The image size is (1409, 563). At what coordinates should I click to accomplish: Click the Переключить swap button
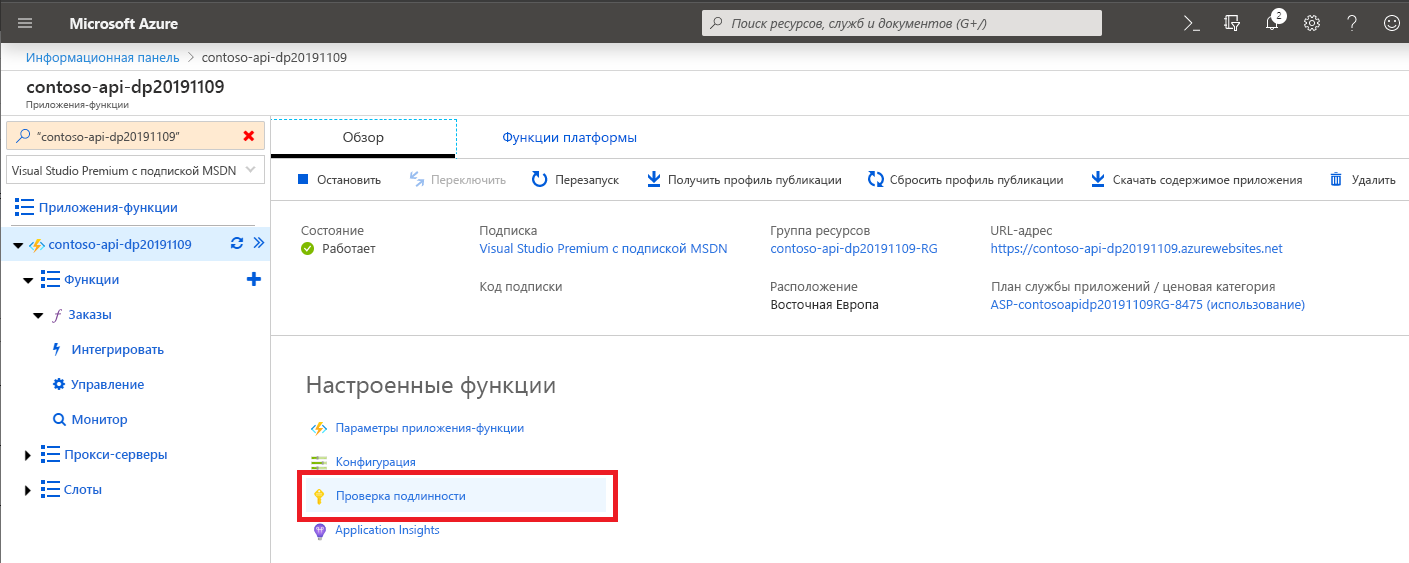pyautogui.click(x=457, y=180)
